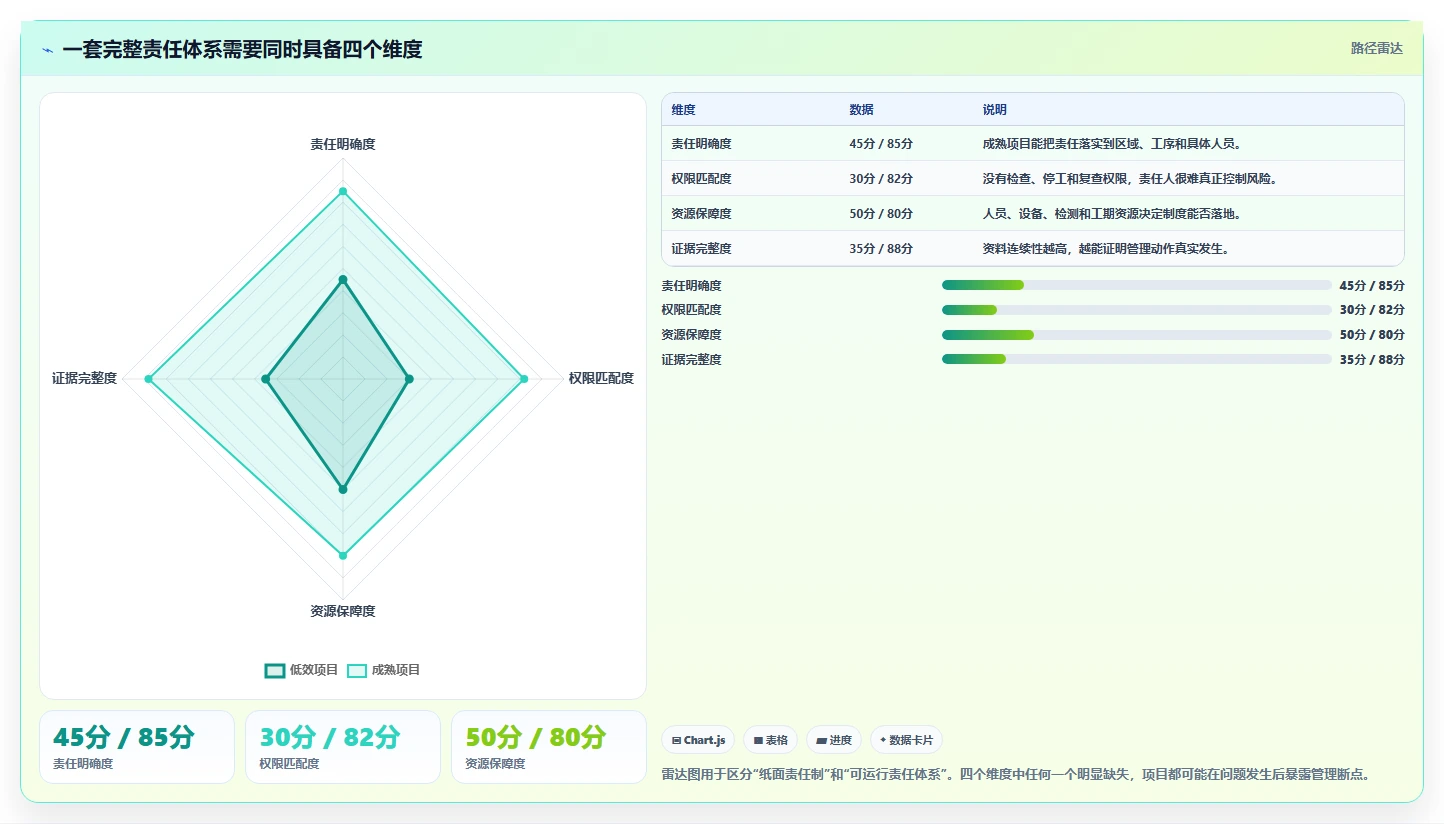
Task: Select 低效项目 point on 证据完整度 axis
Action: point(266,378)
